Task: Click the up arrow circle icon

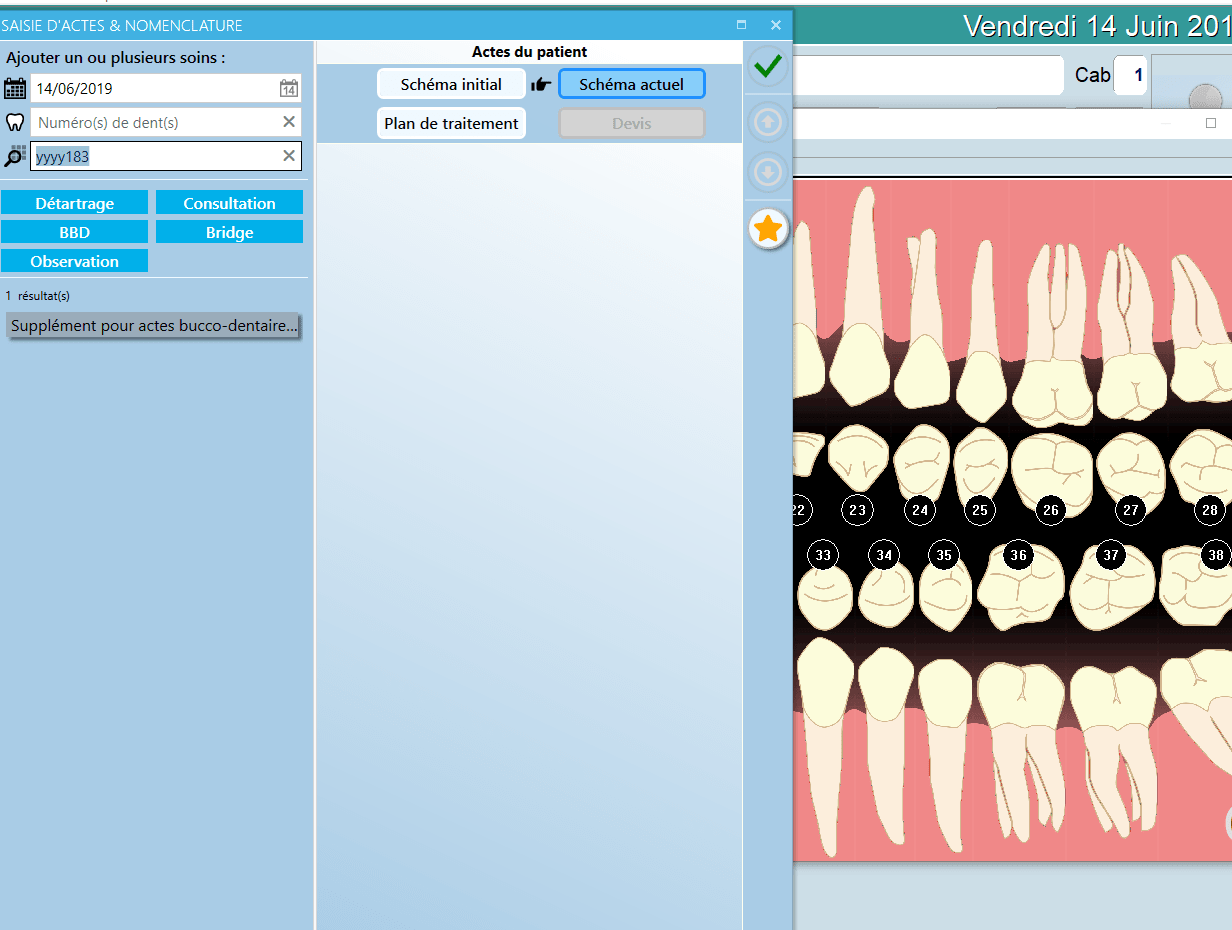Action: (x=767, y=122)
